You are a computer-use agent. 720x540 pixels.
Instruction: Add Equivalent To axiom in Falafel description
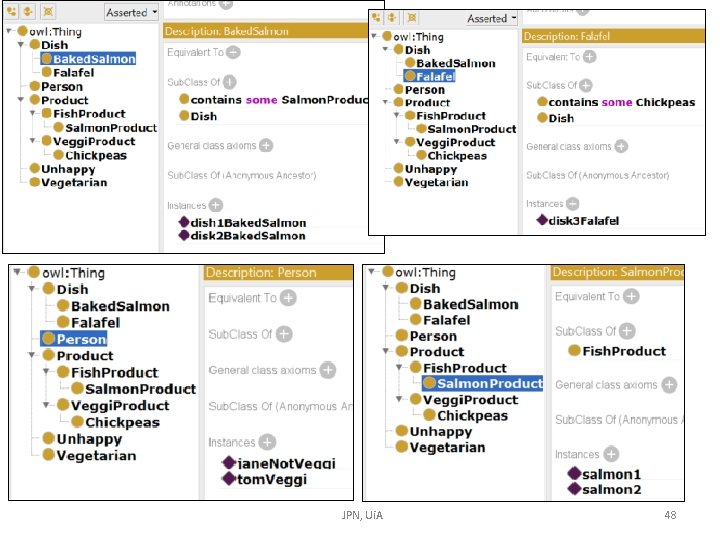590,57
